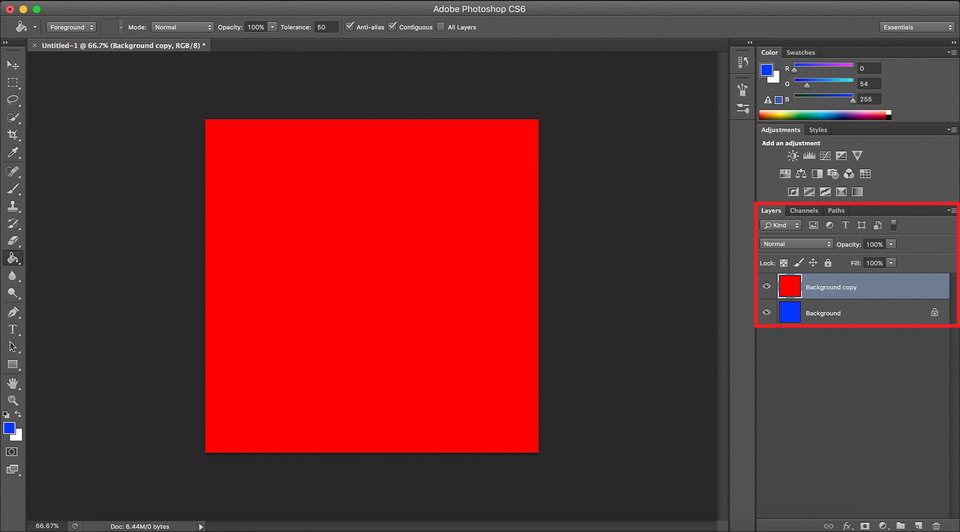960x532 pixels.
Task: Select the Eyedropper tool
Action: coord(13,153)
